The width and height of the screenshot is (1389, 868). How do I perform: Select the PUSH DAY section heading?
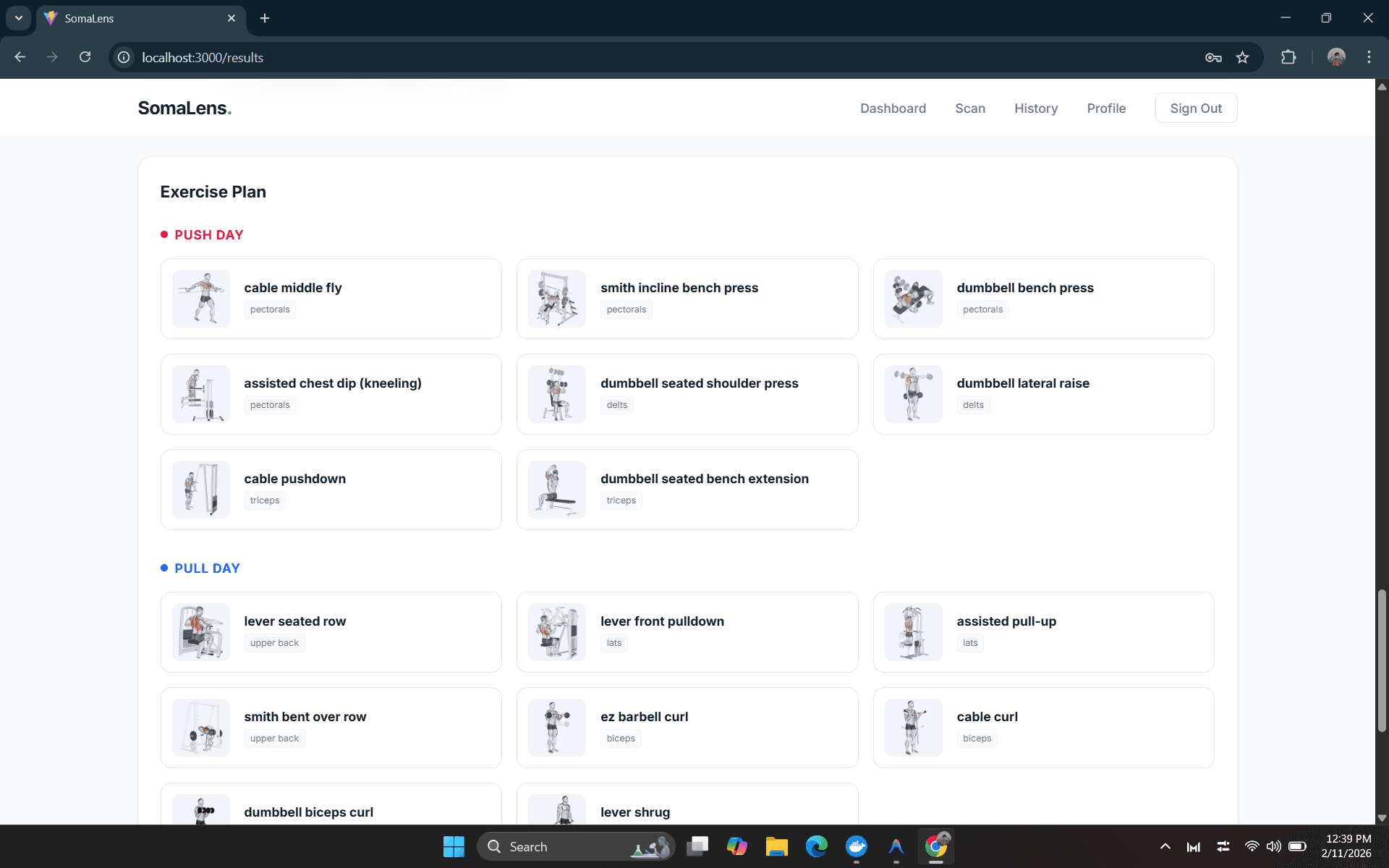point(209,235)
